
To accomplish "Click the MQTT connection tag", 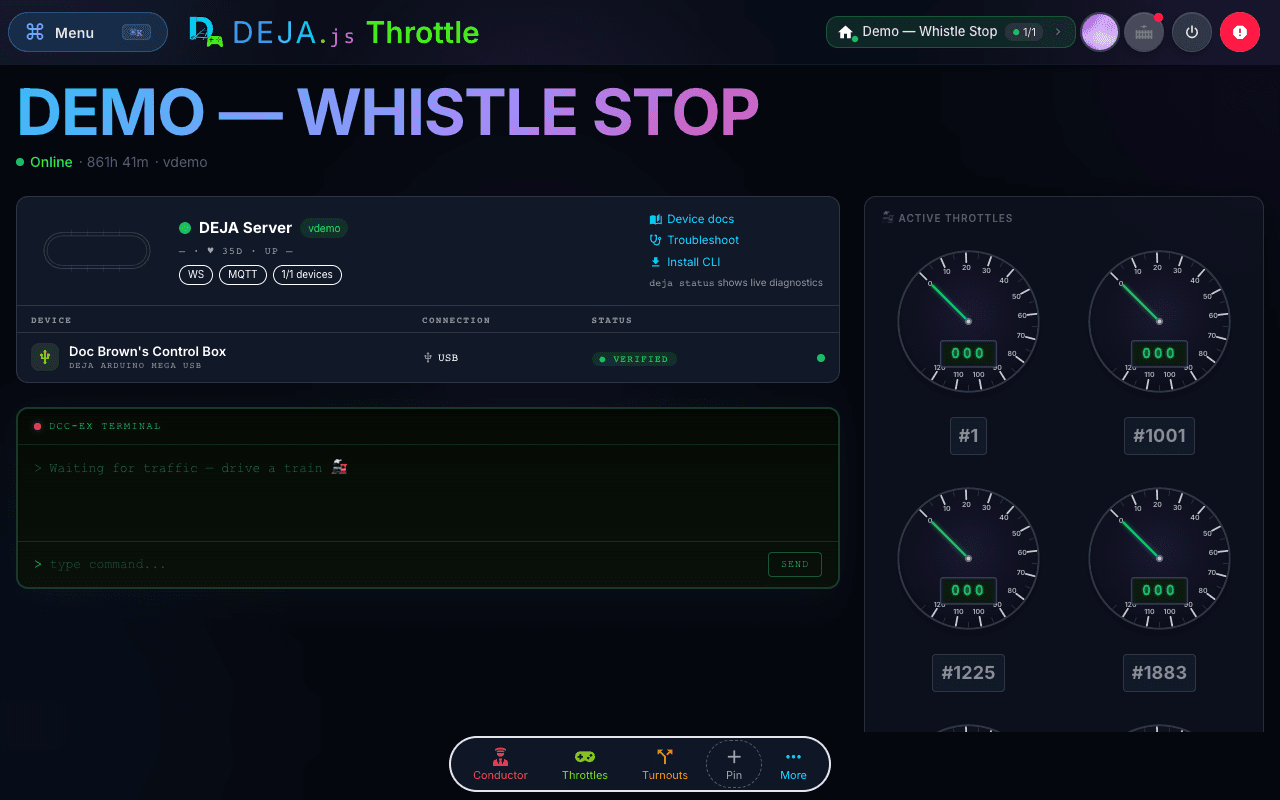I will point(243,274).
